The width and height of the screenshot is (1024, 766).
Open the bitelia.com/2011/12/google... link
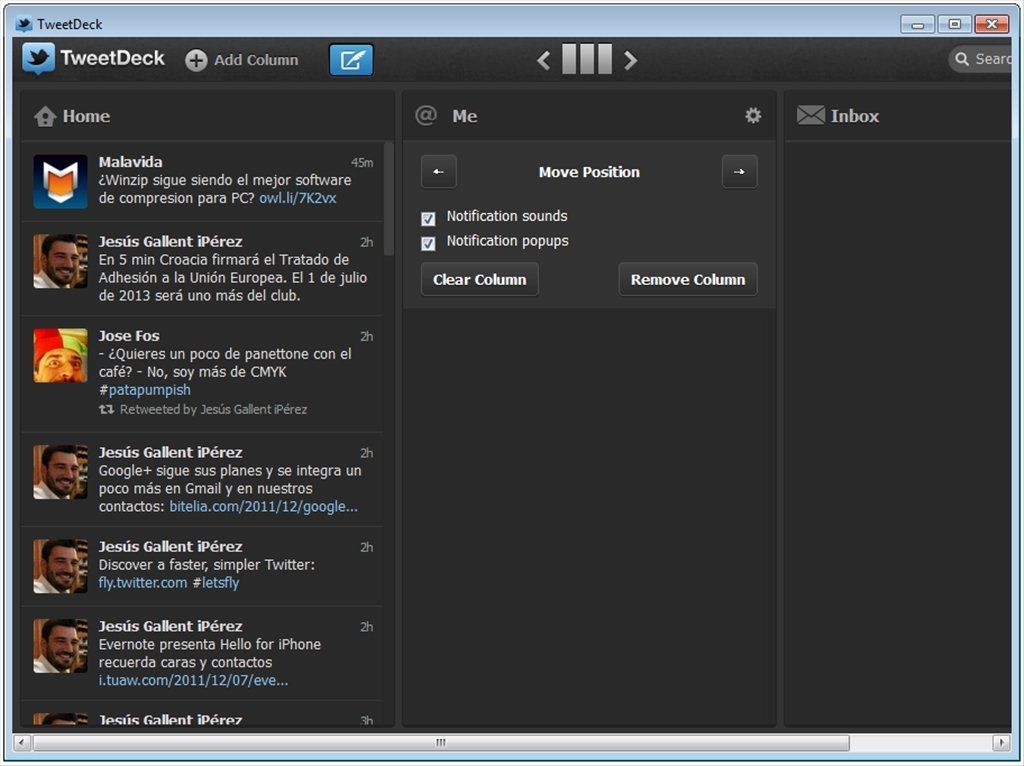pyautogui.click(x=263, y=507)
